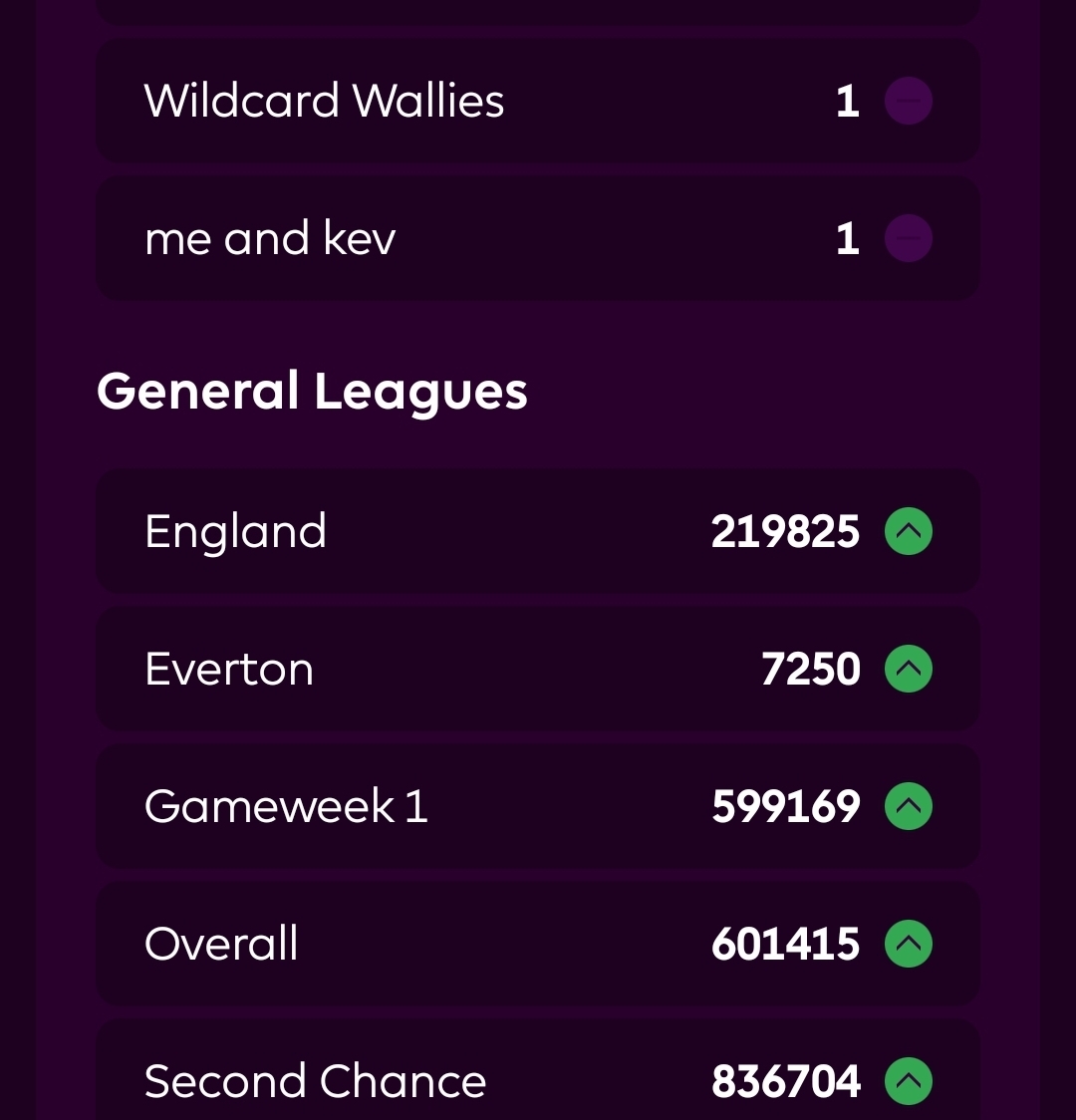Open the Gameweek 1 league

coord(286,806)
